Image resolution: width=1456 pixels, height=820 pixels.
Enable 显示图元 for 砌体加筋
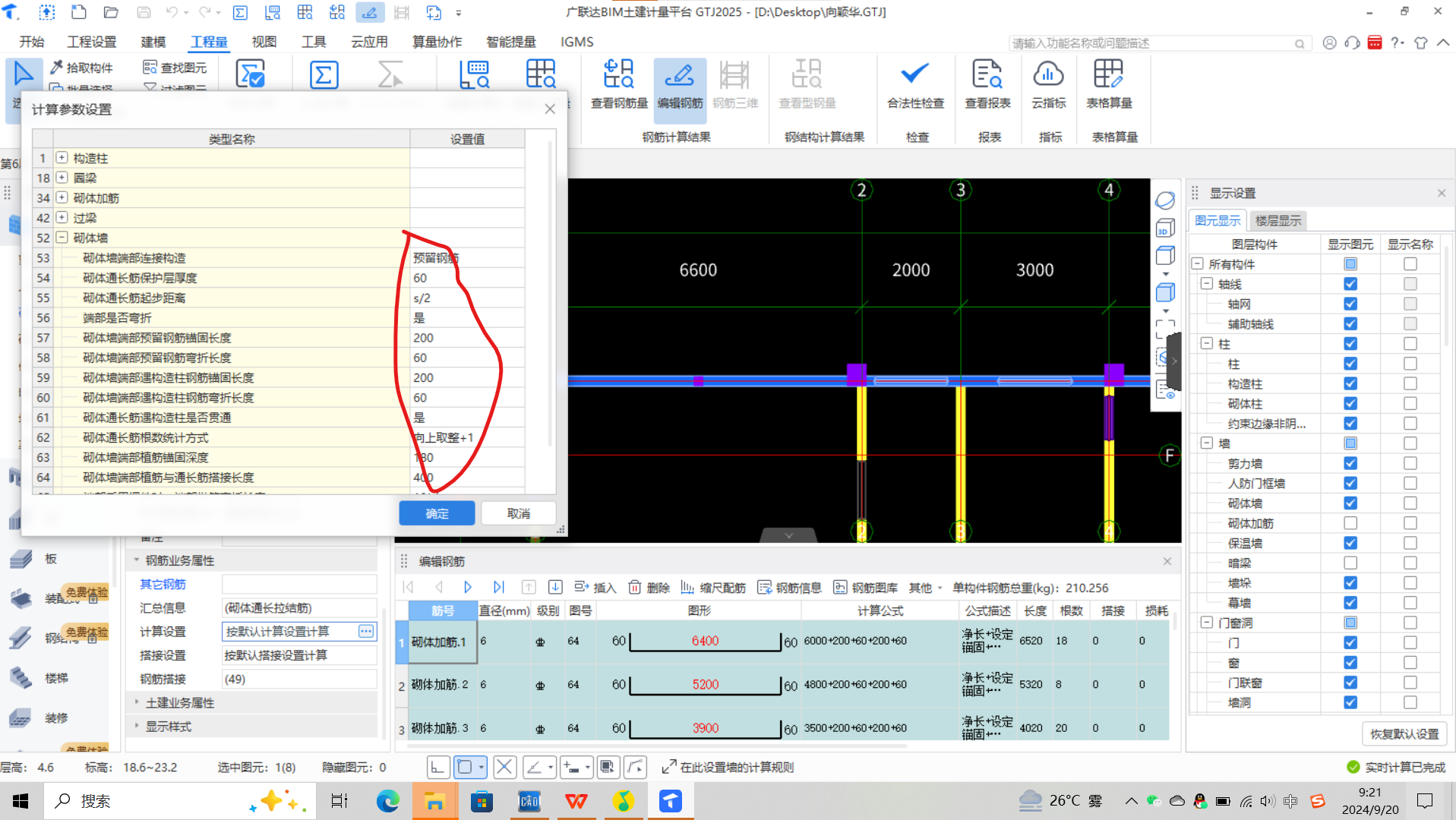click(1350, 523)
